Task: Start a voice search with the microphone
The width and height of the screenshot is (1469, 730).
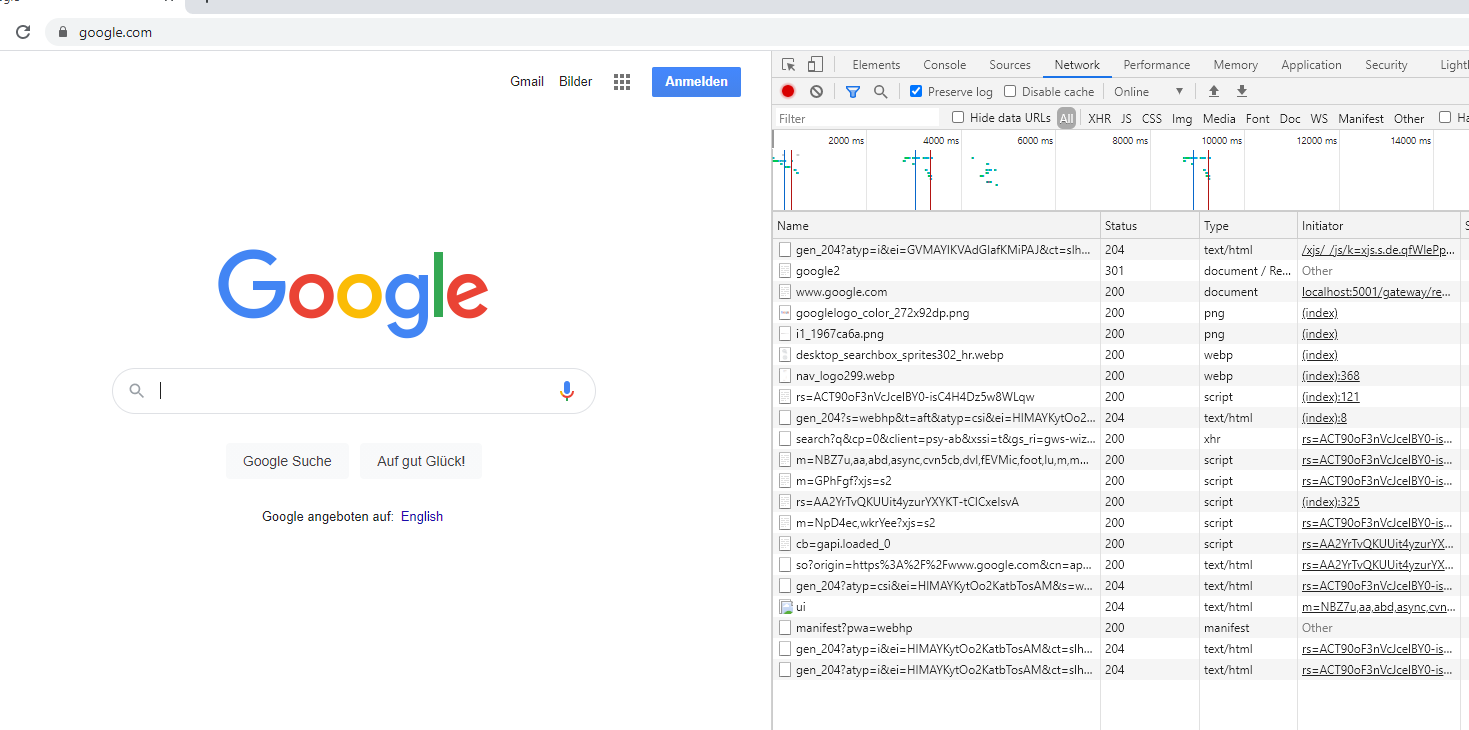Action: coord(567,390)
